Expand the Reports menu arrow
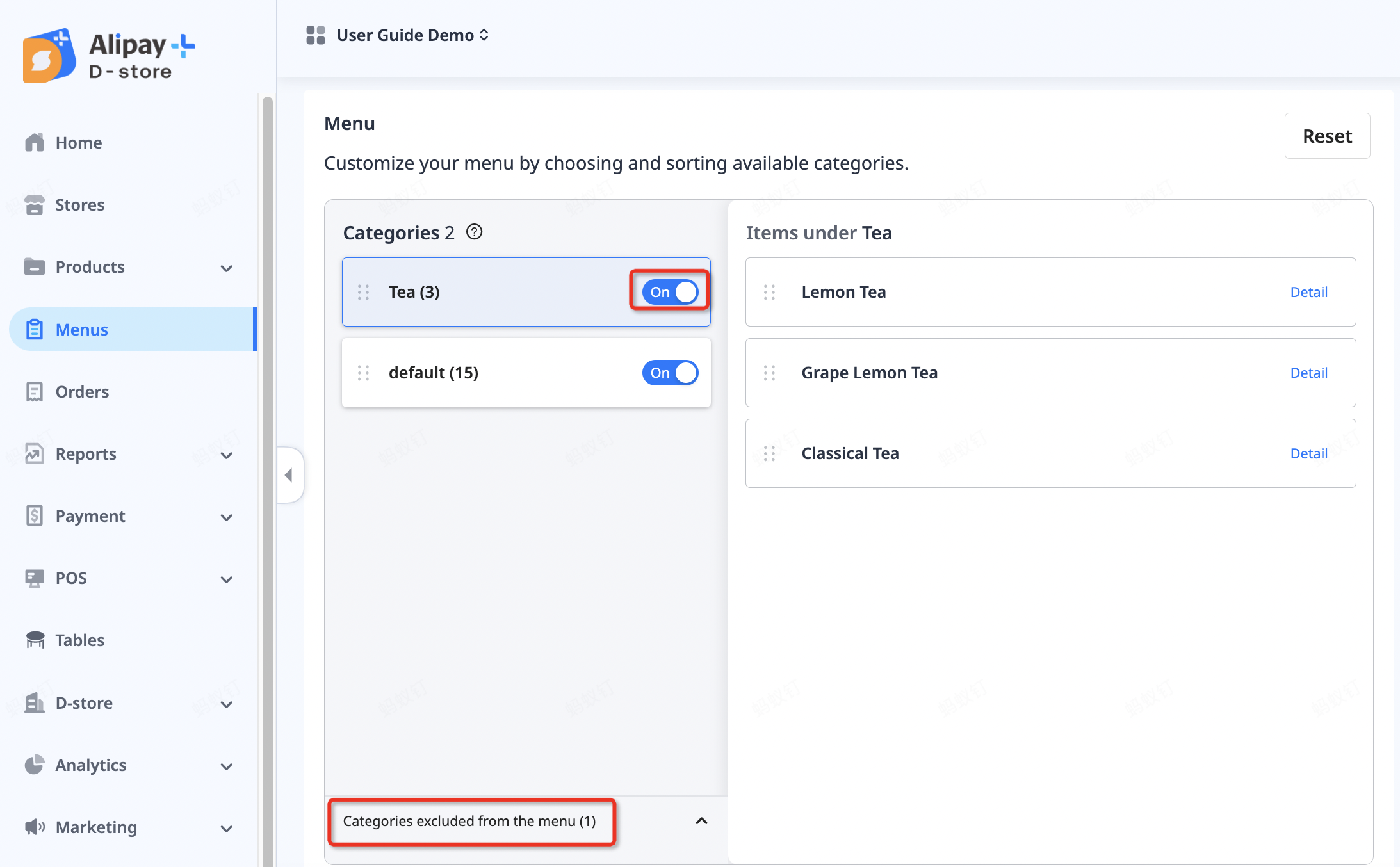 [226, 455]
